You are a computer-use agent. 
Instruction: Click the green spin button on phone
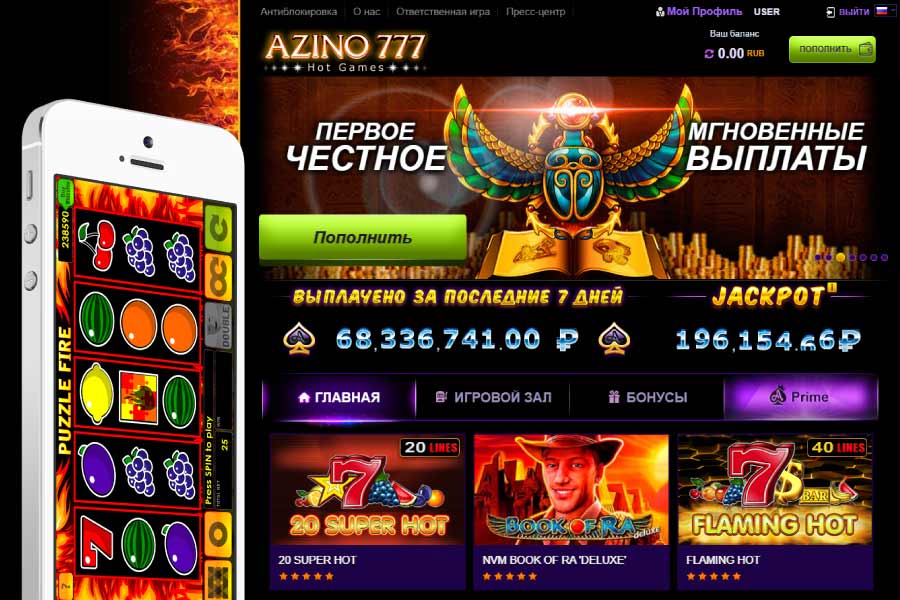pyautogui.click(x=218, y=229)
